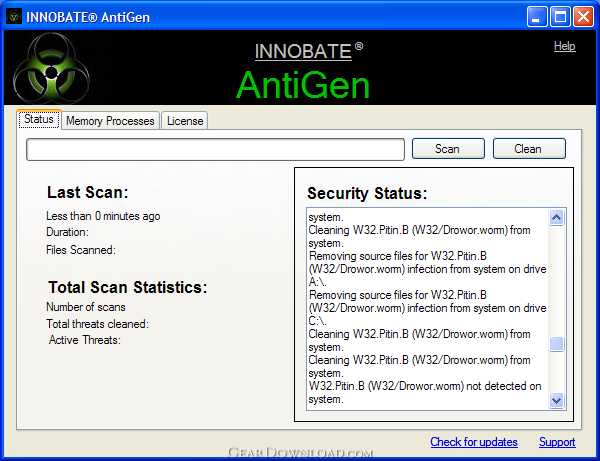Click Check for updates link
The image size is (600, 461).
pos(474,442)
